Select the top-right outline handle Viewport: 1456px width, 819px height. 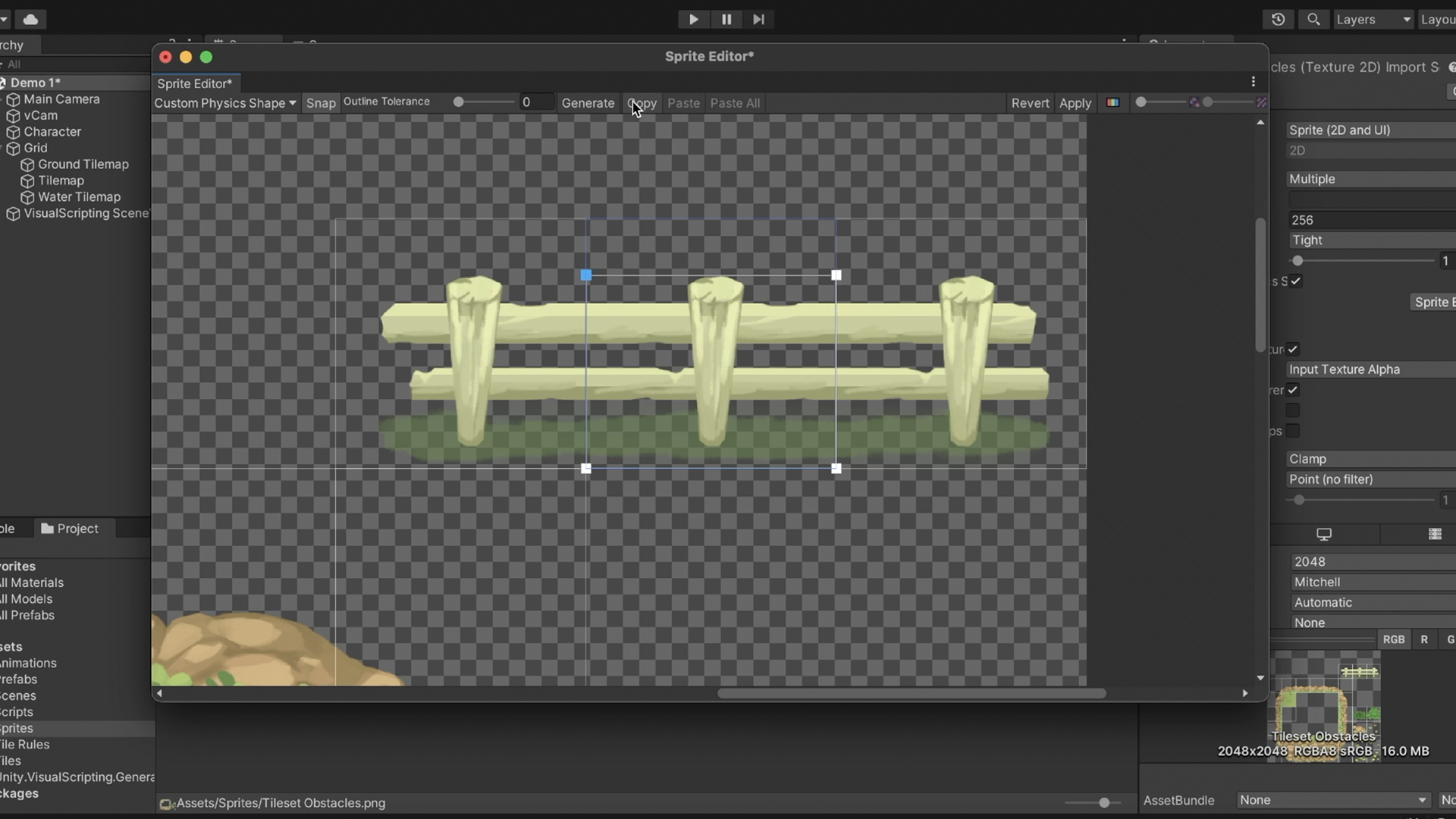836,275
